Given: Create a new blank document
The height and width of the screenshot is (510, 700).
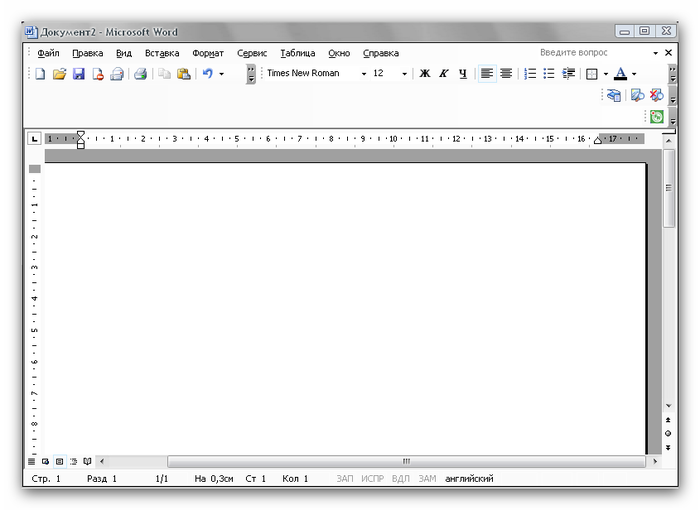Looking at the screenshot, I should coord(40,74).
